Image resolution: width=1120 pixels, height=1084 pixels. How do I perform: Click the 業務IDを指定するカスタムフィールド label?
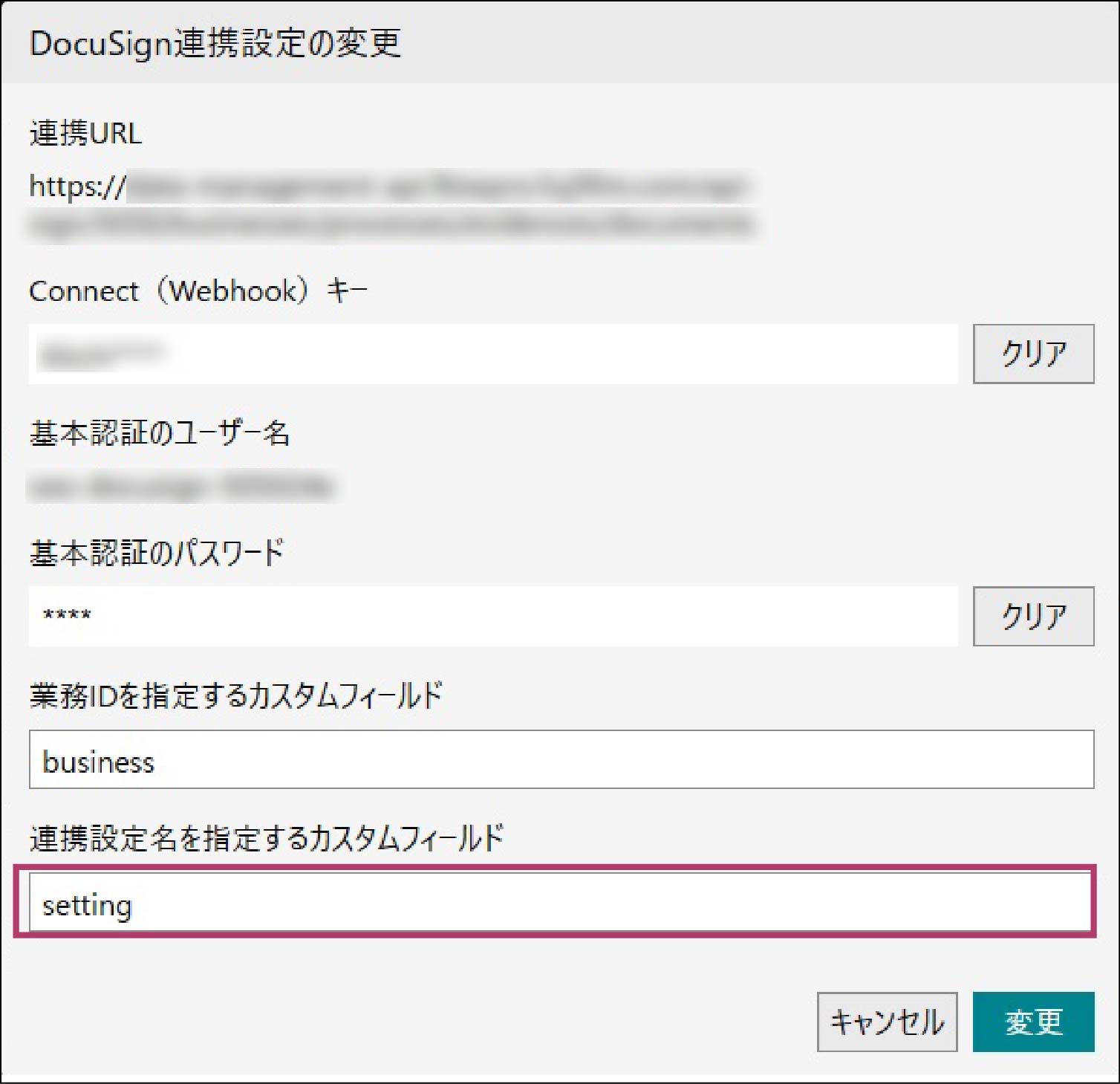pyautogui.click(x=235, y=696)
